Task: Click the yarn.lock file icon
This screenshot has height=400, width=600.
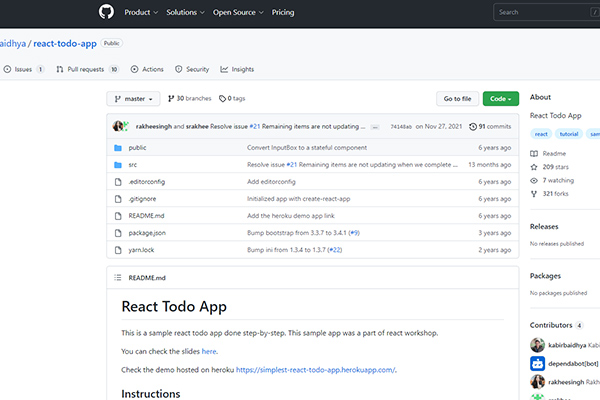Action: (118, 250)
